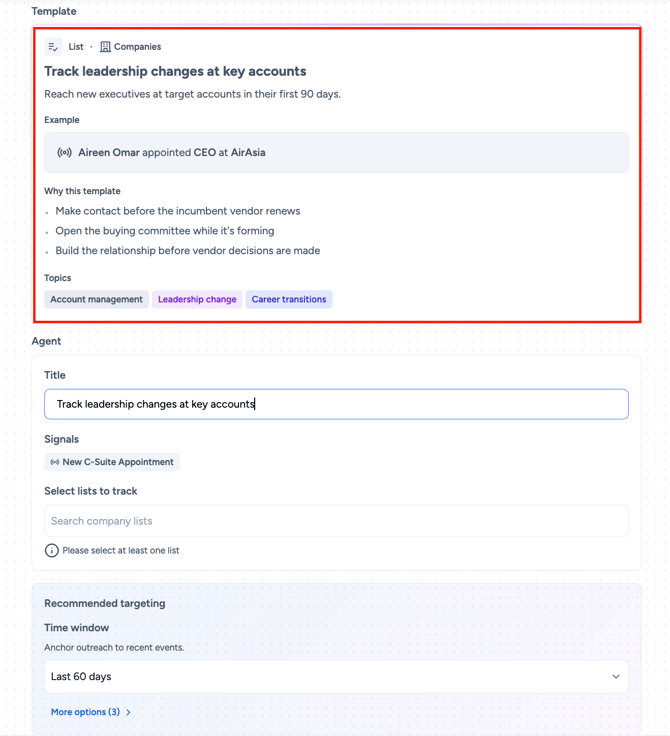Screen dimensions: 670x736
Task: Click the Recommended targeting section heading
Action: click(105, 604)
